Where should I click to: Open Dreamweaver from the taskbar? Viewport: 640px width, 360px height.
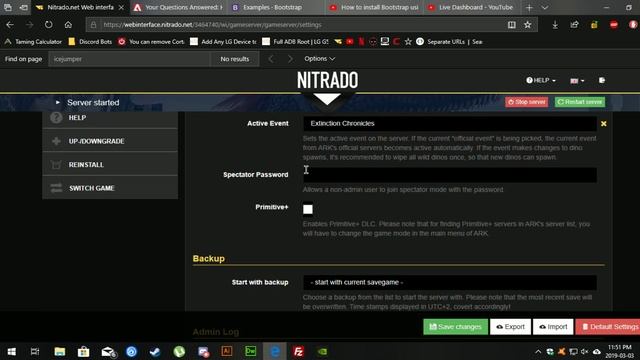(x=250, y=351)
